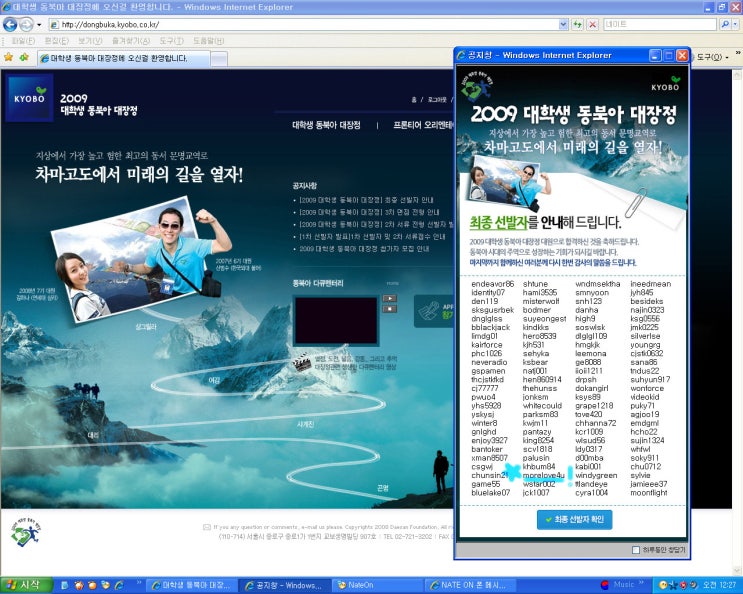
Task: Expand the Music toolbar overflow chevron
Action: tap(641, 582)
